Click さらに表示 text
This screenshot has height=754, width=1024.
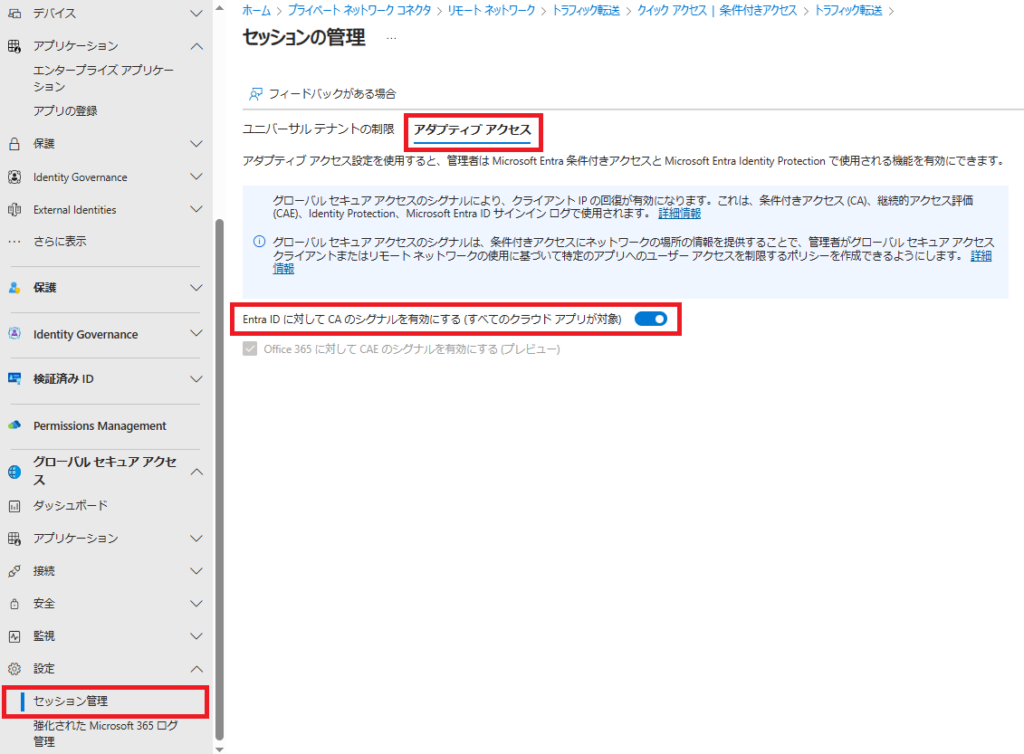[x=59, y=242]
